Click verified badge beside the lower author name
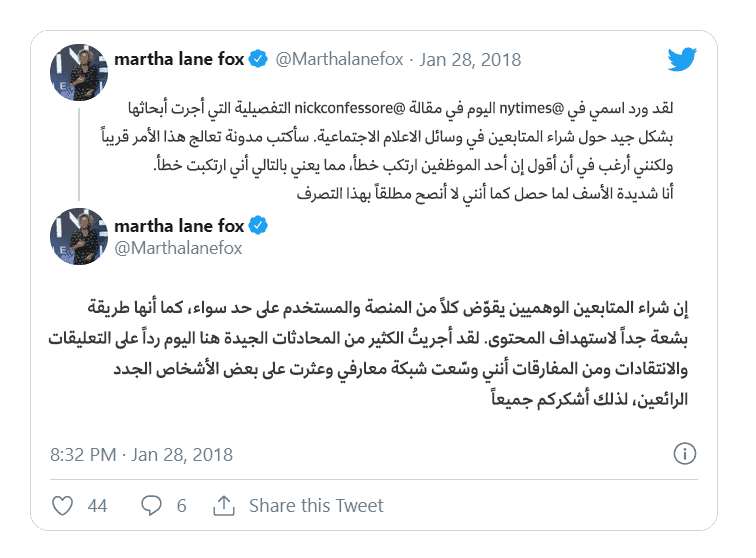The height and width of the screenshot is (558, 756). point(257,225)
